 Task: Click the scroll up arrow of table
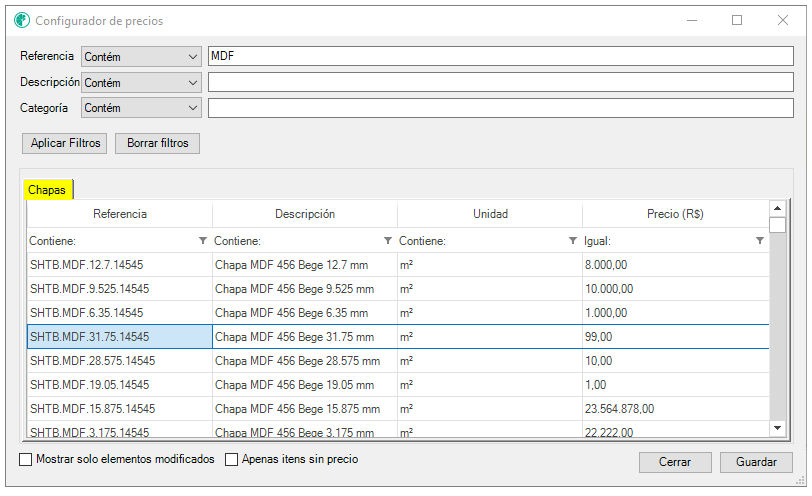pyautogui.click(x=777, y=208)
